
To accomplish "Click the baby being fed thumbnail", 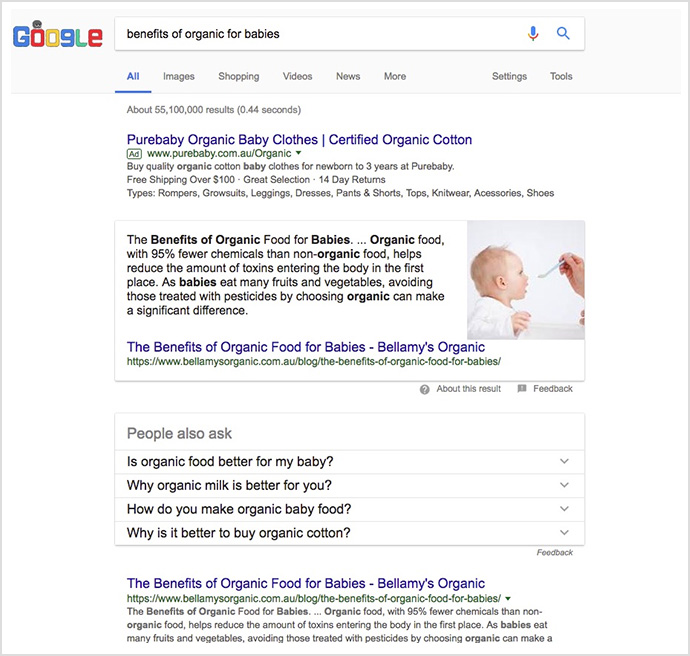I will coord(526,280).
